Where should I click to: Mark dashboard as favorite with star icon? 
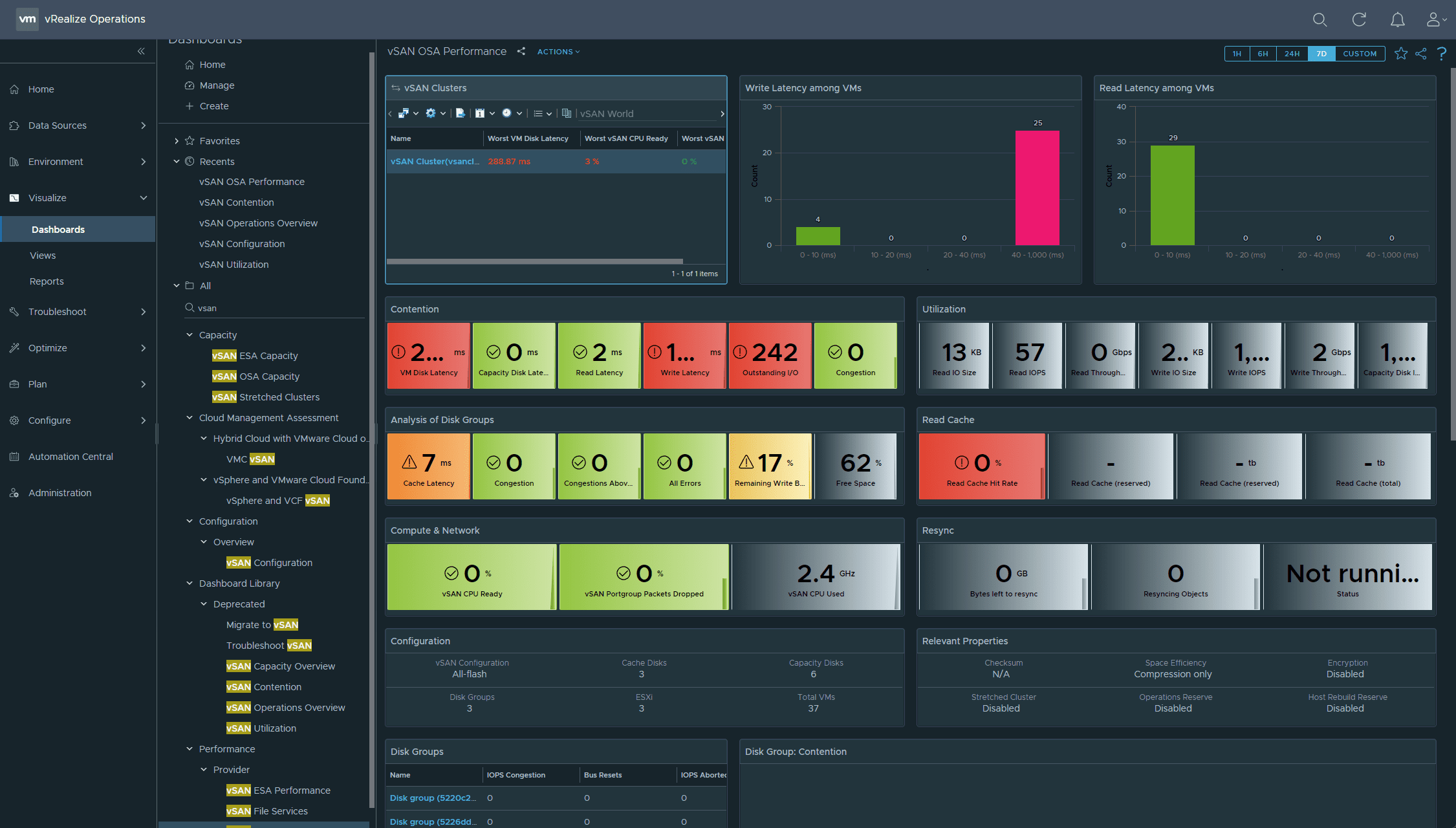[x=1400, y=54]
